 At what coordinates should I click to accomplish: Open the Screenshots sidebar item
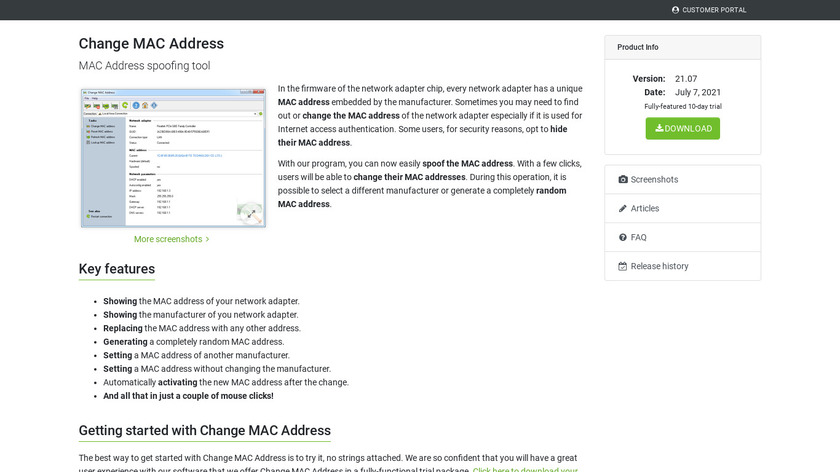pyautogui.click(x=682, y=179)
